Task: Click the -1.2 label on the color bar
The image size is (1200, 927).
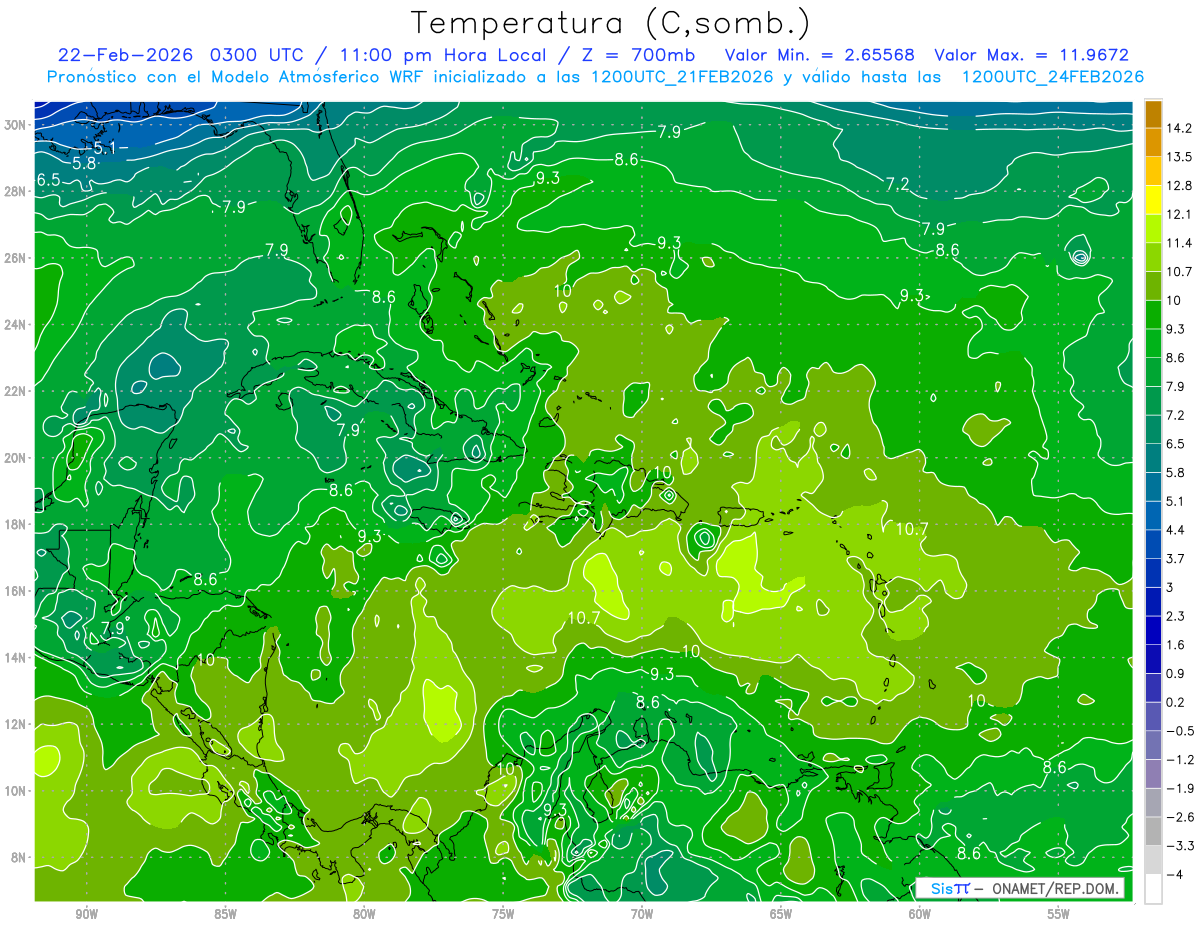Action: pos(1179,759)
